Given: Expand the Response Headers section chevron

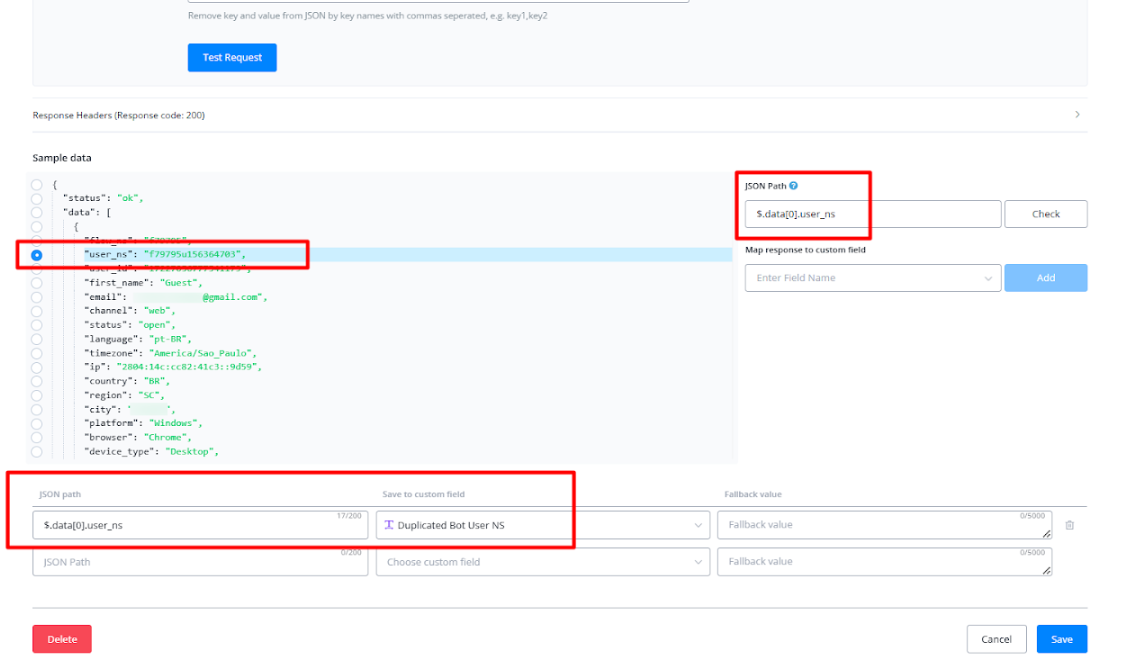Looking at the screenshot, I should 1077,115.
